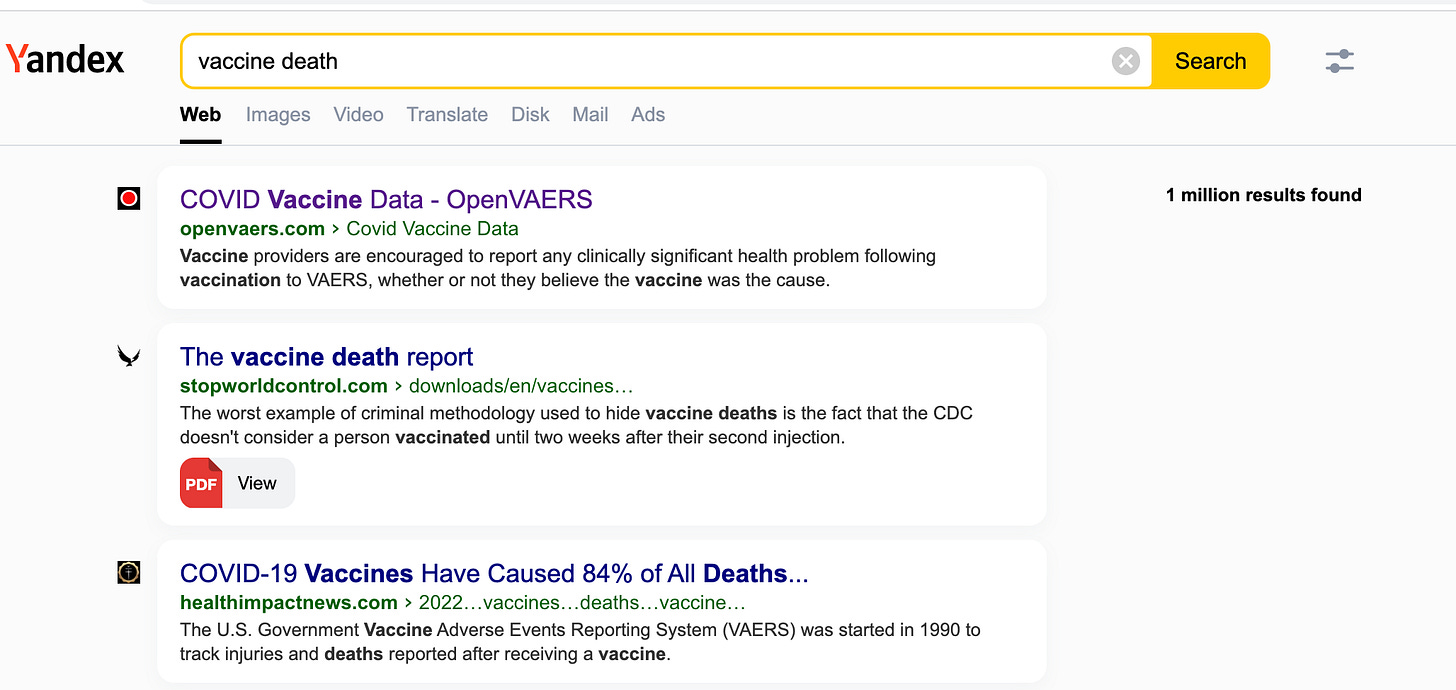The image size is (1456, 690).
Task: Click the openvaers.com domain link
Action: tap(252, 229)
